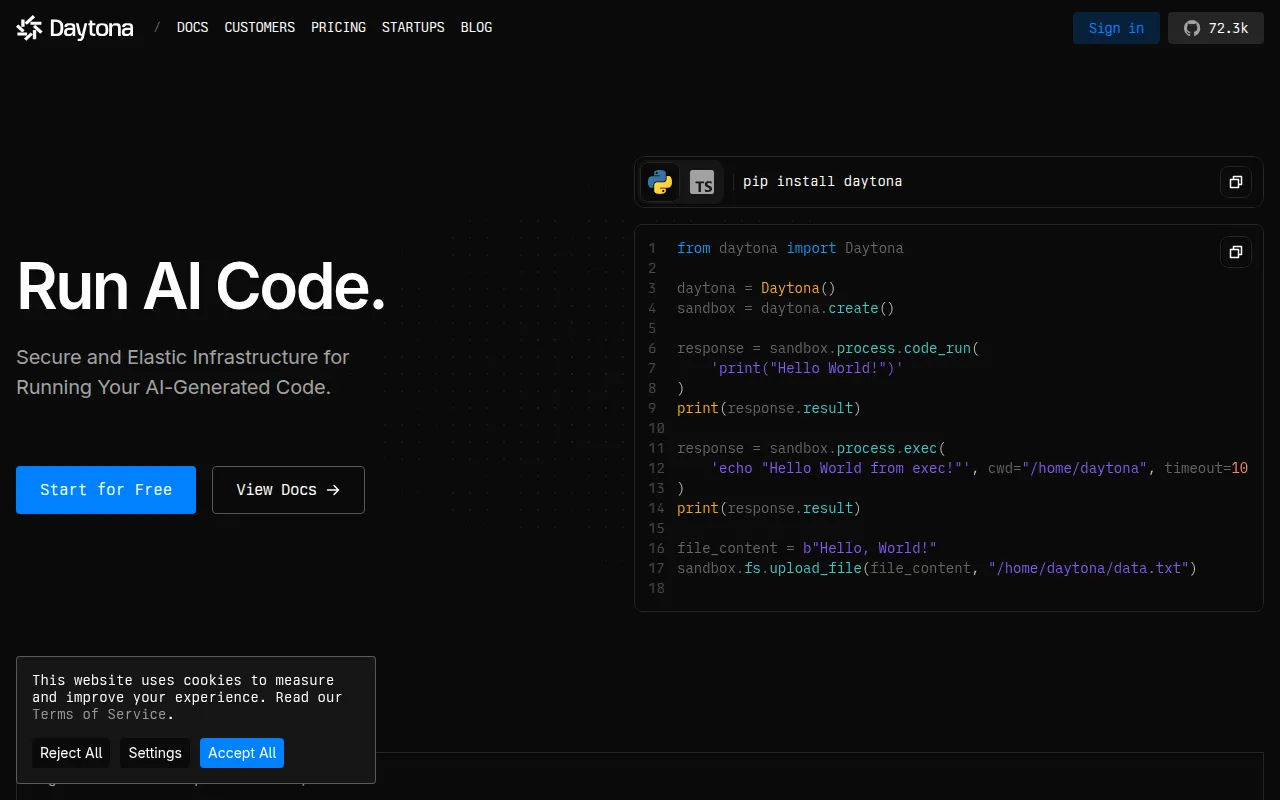Image resolution: width=1280 pixels, height=800 pixels.
Task: Select the Python language icon
Action: [659, 182]
